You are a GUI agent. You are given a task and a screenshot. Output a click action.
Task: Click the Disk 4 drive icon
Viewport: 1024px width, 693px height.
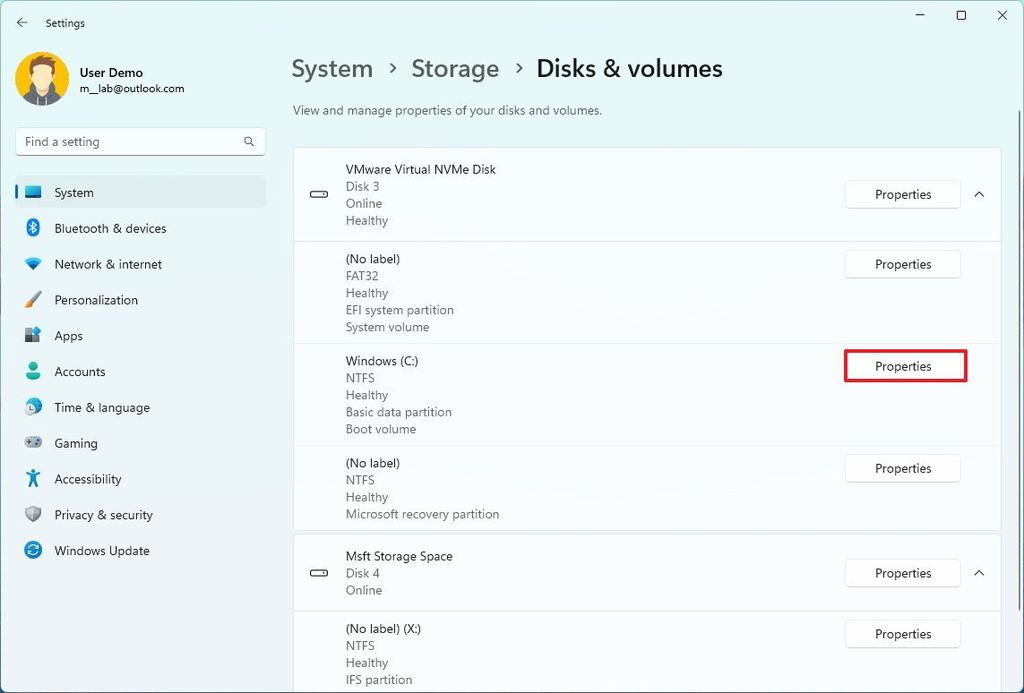click(318, 573)
